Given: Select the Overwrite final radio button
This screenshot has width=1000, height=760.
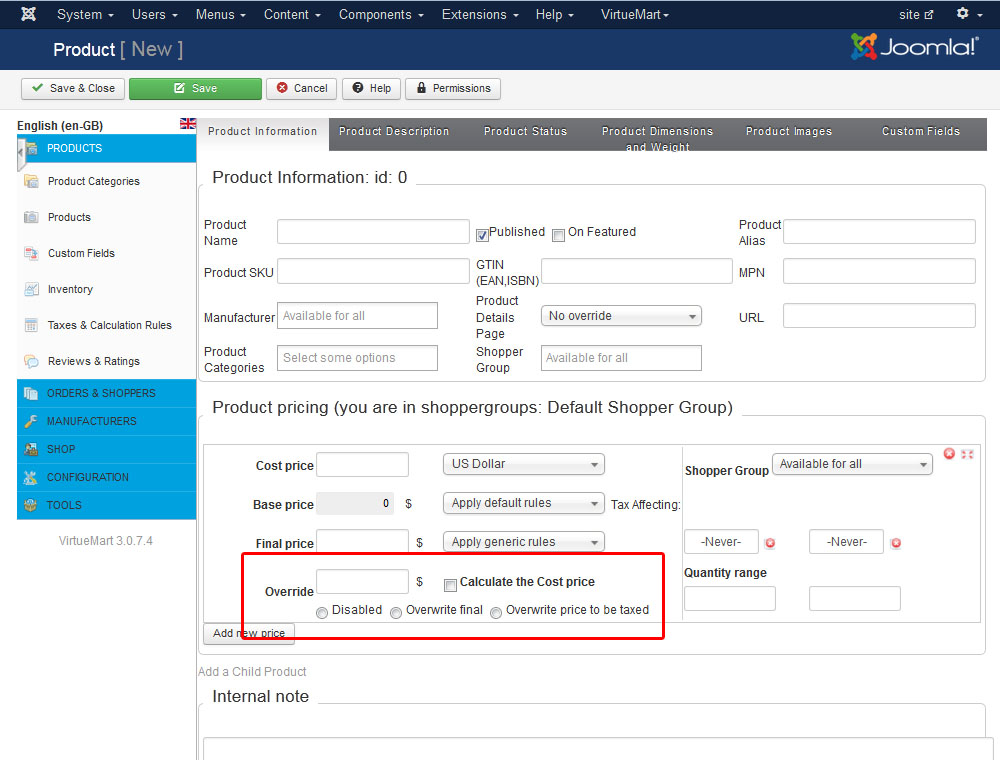Looking at the screenshot, I should point(396,613).
